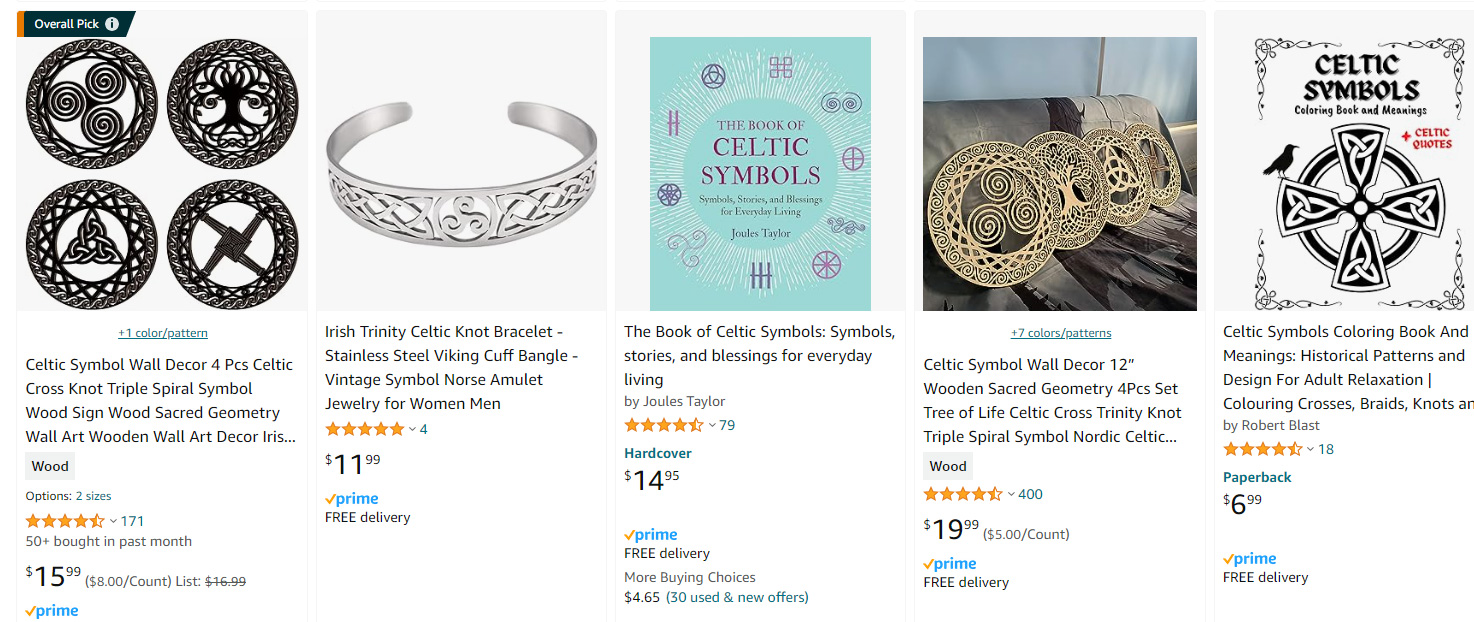1474x622 pixels.
Task: Open the "30 used & new offers" link
Action: coord(751,597)
